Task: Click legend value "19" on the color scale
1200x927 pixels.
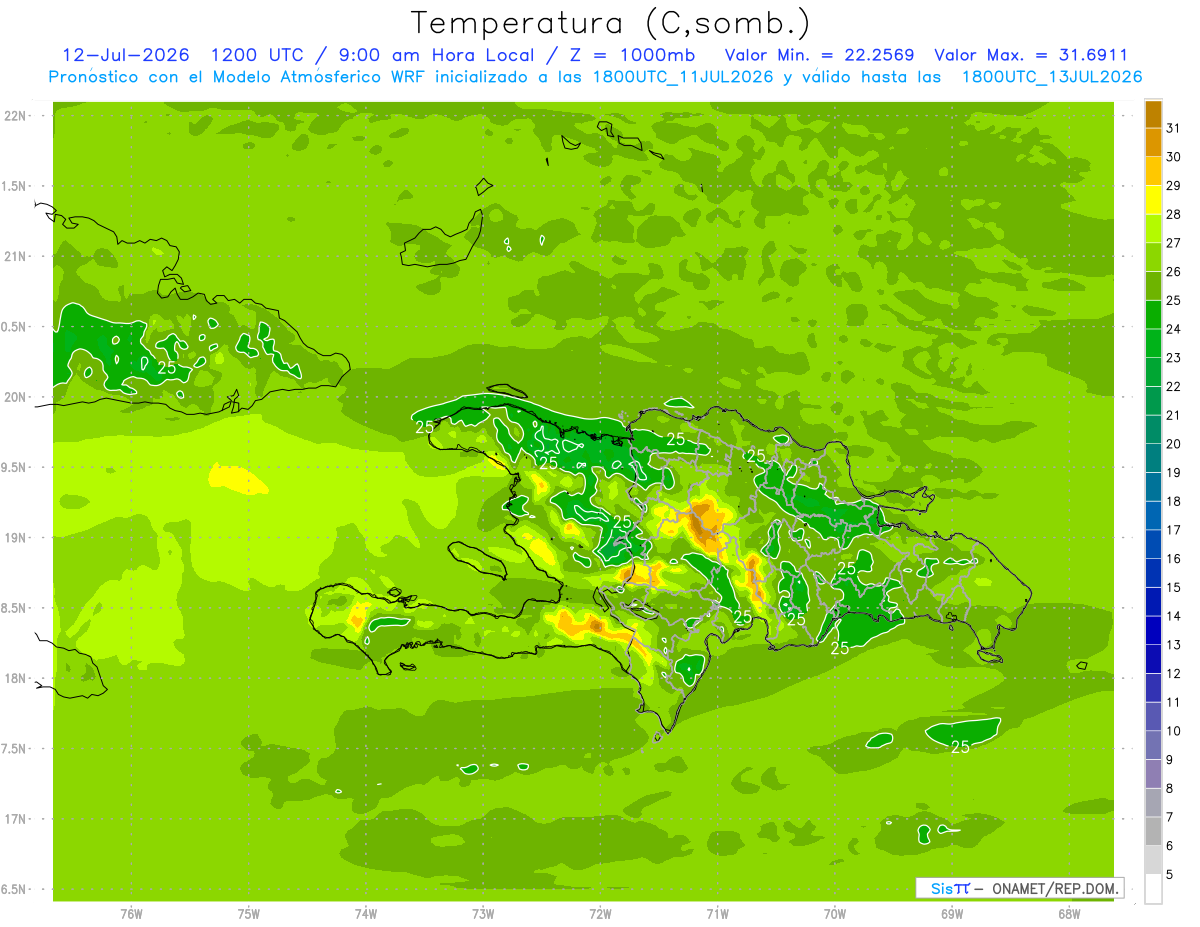Action: tap(1174, 472)
